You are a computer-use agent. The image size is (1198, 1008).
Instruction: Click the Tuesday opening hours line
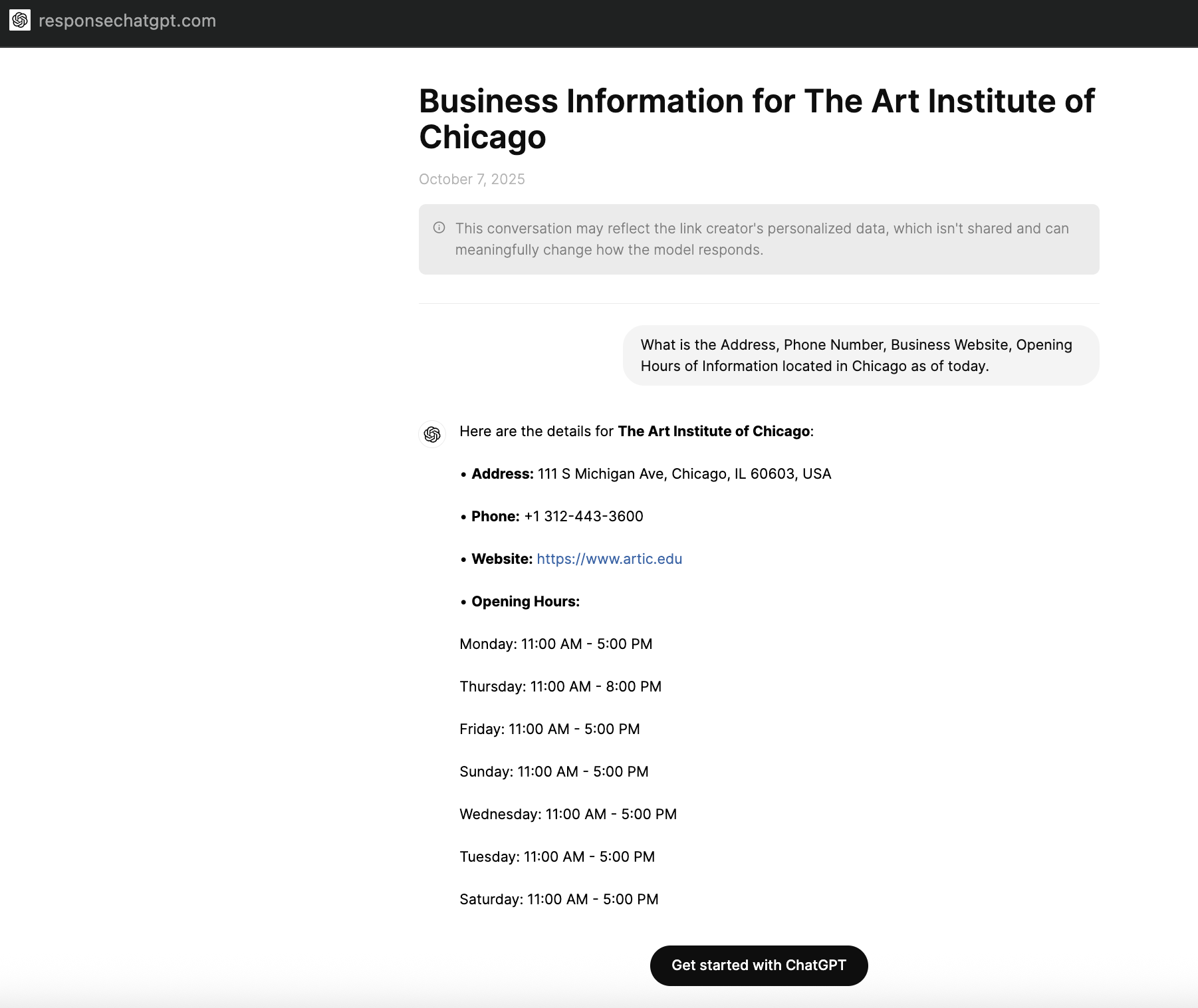coord(557,857)
